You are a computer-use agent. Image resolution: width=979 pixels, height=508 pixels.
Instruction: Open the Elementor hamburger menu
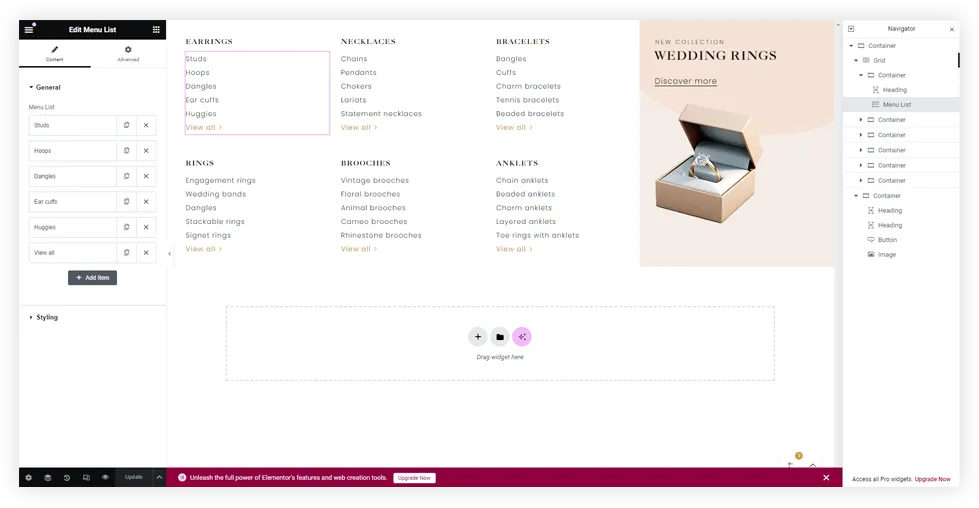coord(29,30)
